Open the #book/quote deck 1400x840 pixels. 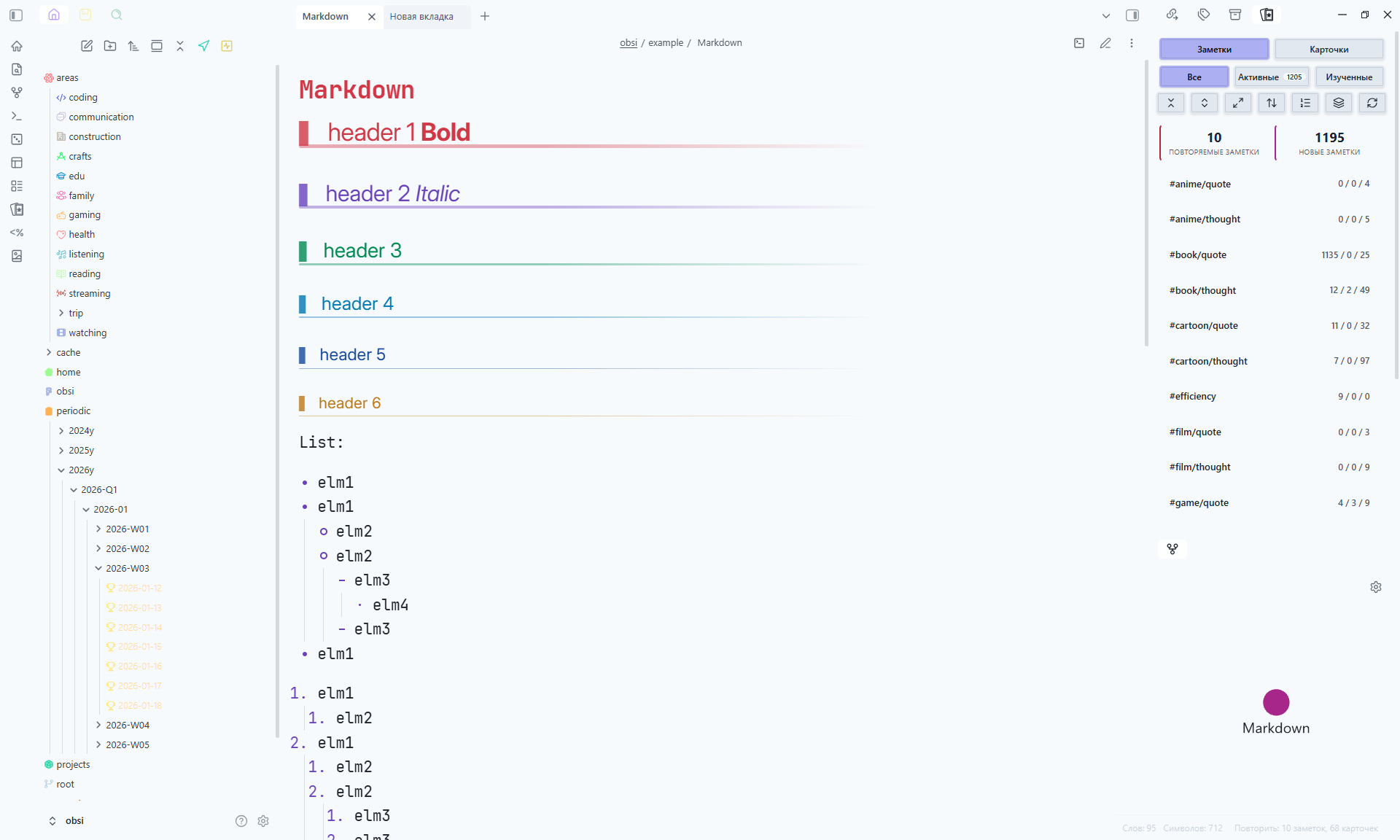pyautogui.click(x=1269, y=255)
